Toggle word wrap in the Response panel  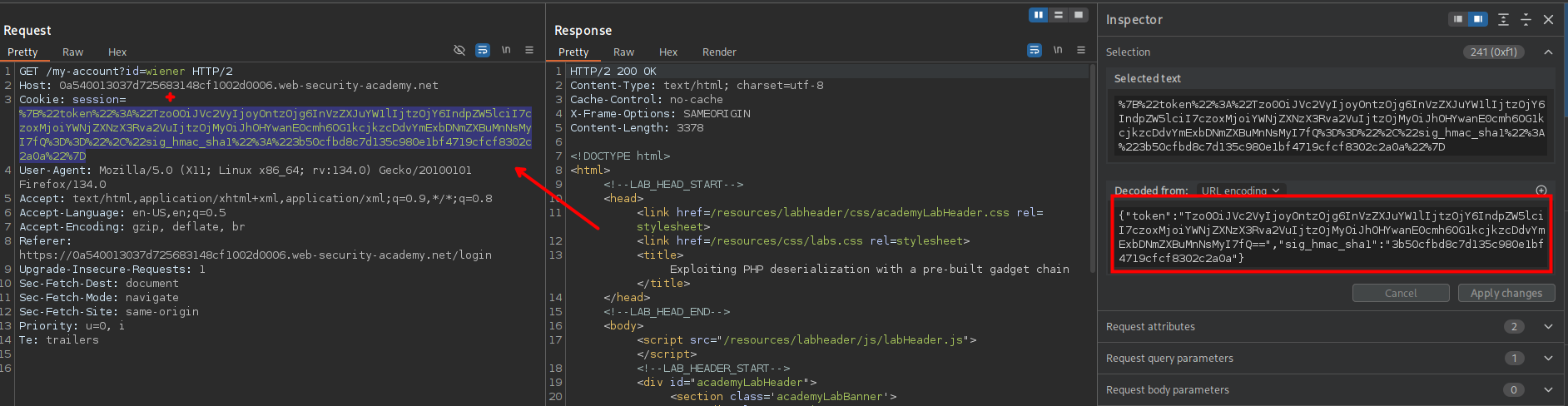tap(1035, 51)
